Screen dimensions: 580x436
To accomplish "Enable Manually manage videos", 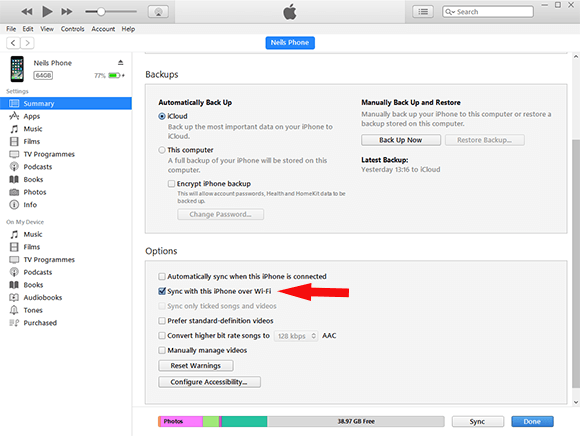I will pos(162,350).
